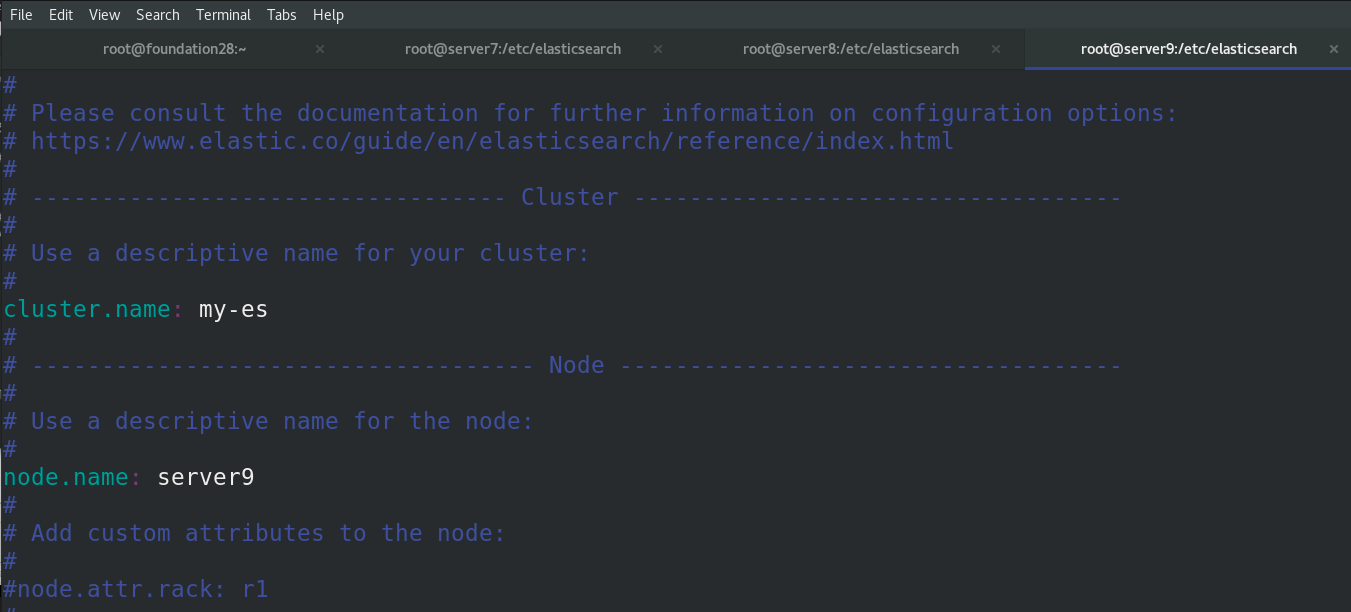Close the root@server9 tab

[x=1334, y=48]
